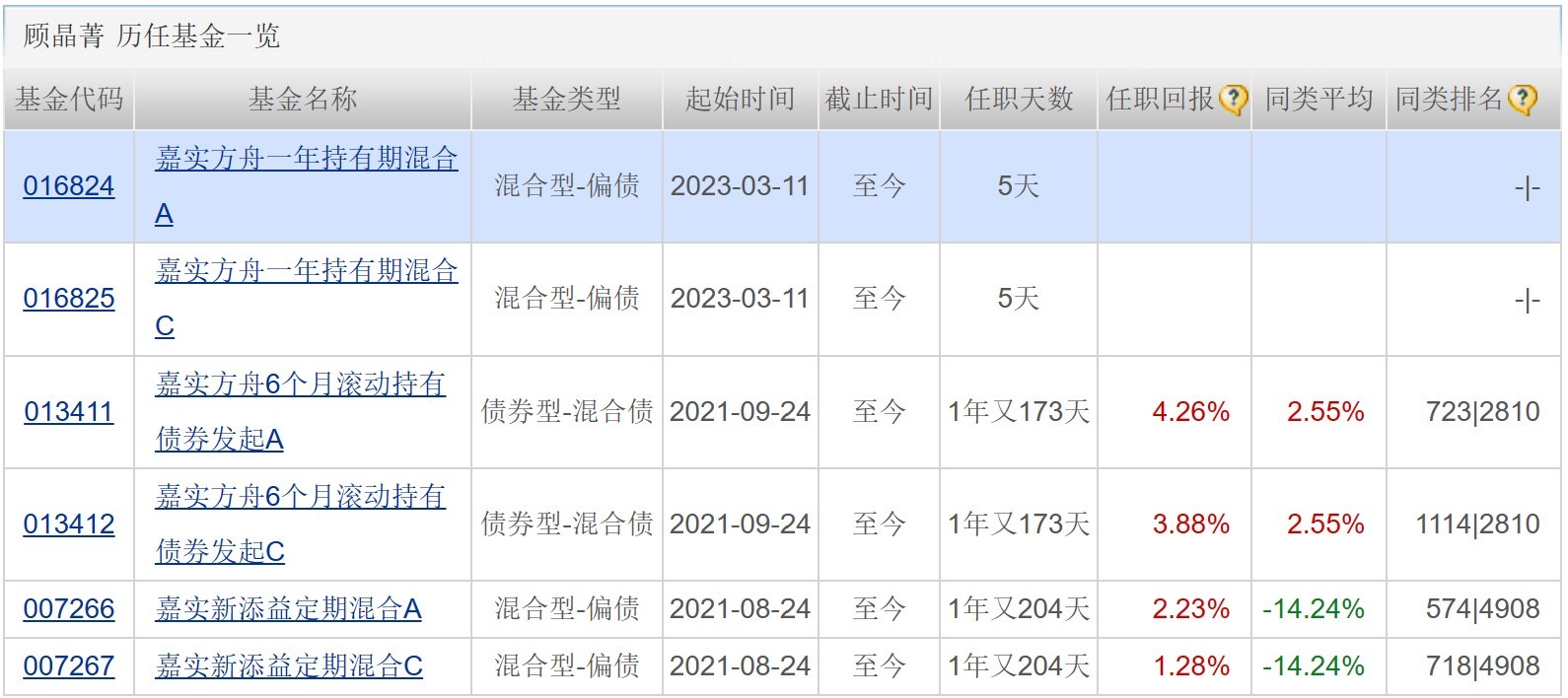Open 嘉实方舟一年持有期混合A fund link
This screenshot has height=698, width=1568.
307,186
